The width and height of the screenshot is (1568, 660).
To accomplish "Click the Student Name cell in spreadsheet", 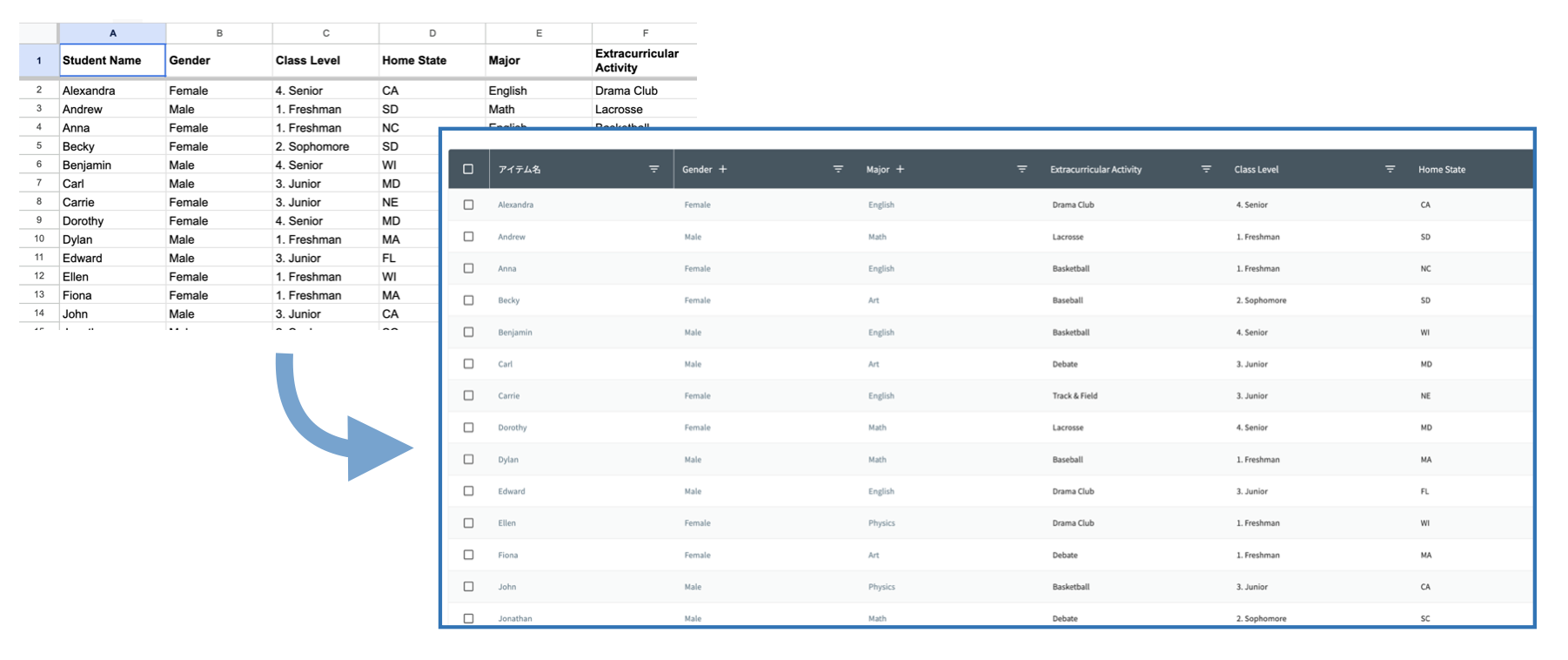I will [112, 60].
